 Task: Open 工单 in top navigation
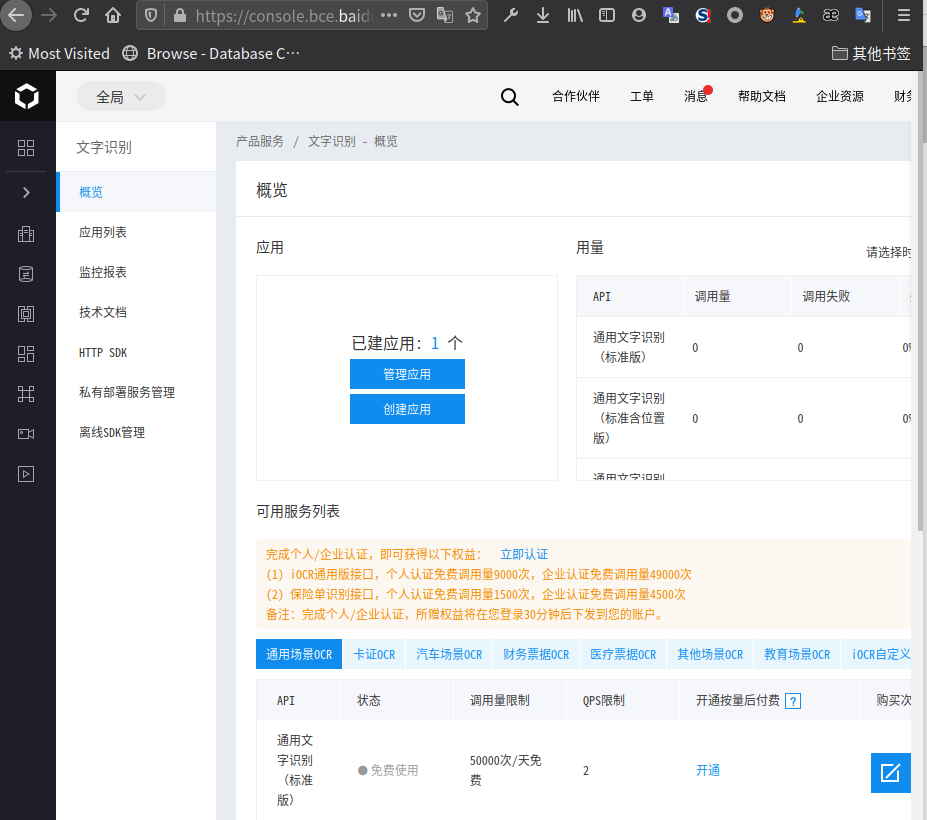click(x=641, y=96)
